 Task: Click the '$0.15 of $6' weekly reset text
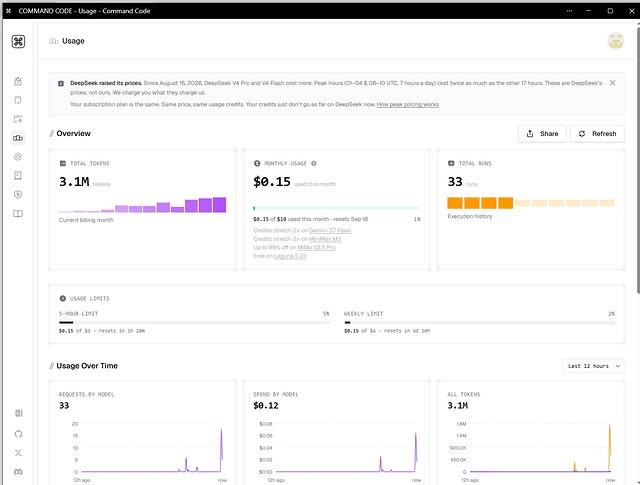click(387, 331)
